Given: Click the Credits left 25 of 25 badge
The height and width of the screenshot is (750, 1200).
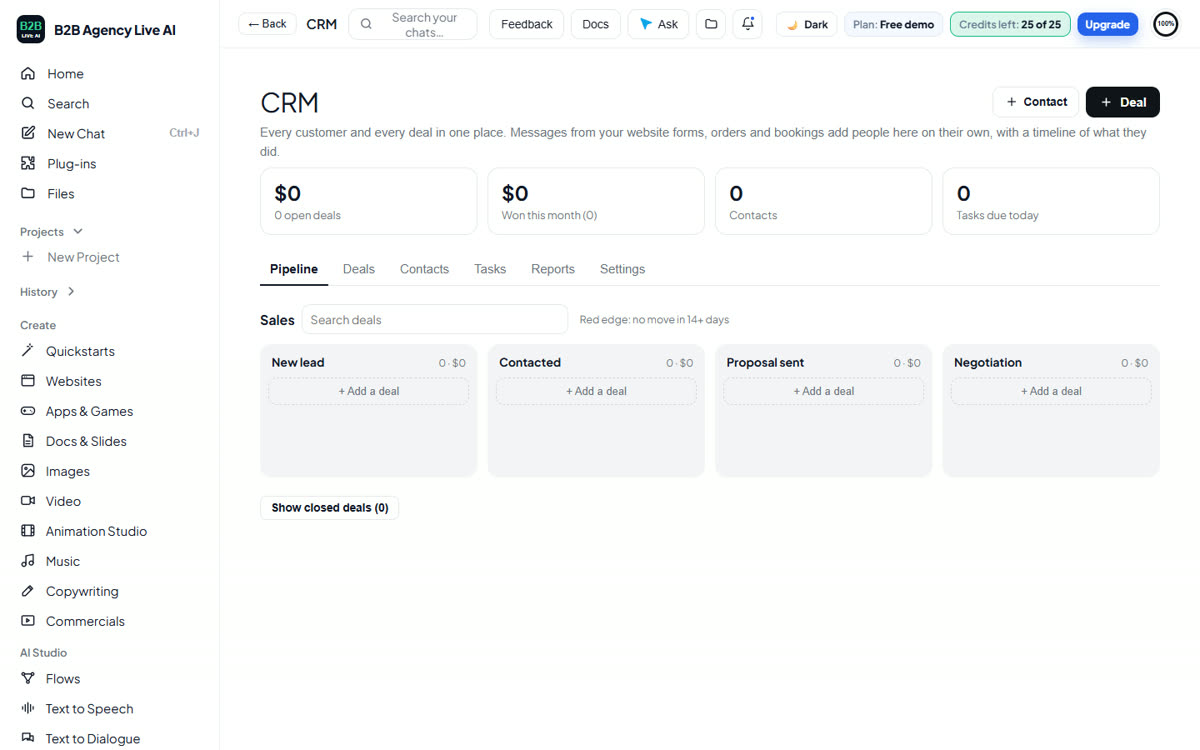Looking at the screenshot, I should 1010,24.
